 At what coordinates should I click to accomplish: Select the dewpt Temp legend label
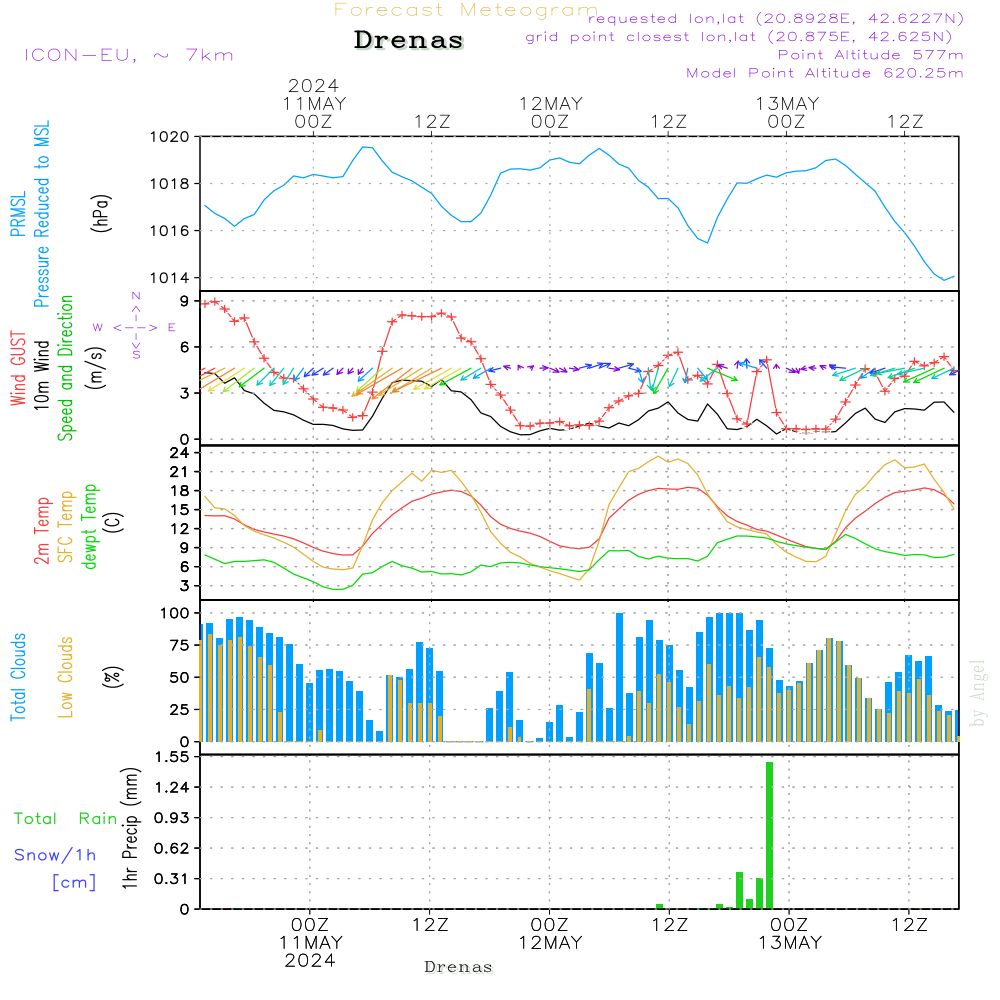click(89, 527)
